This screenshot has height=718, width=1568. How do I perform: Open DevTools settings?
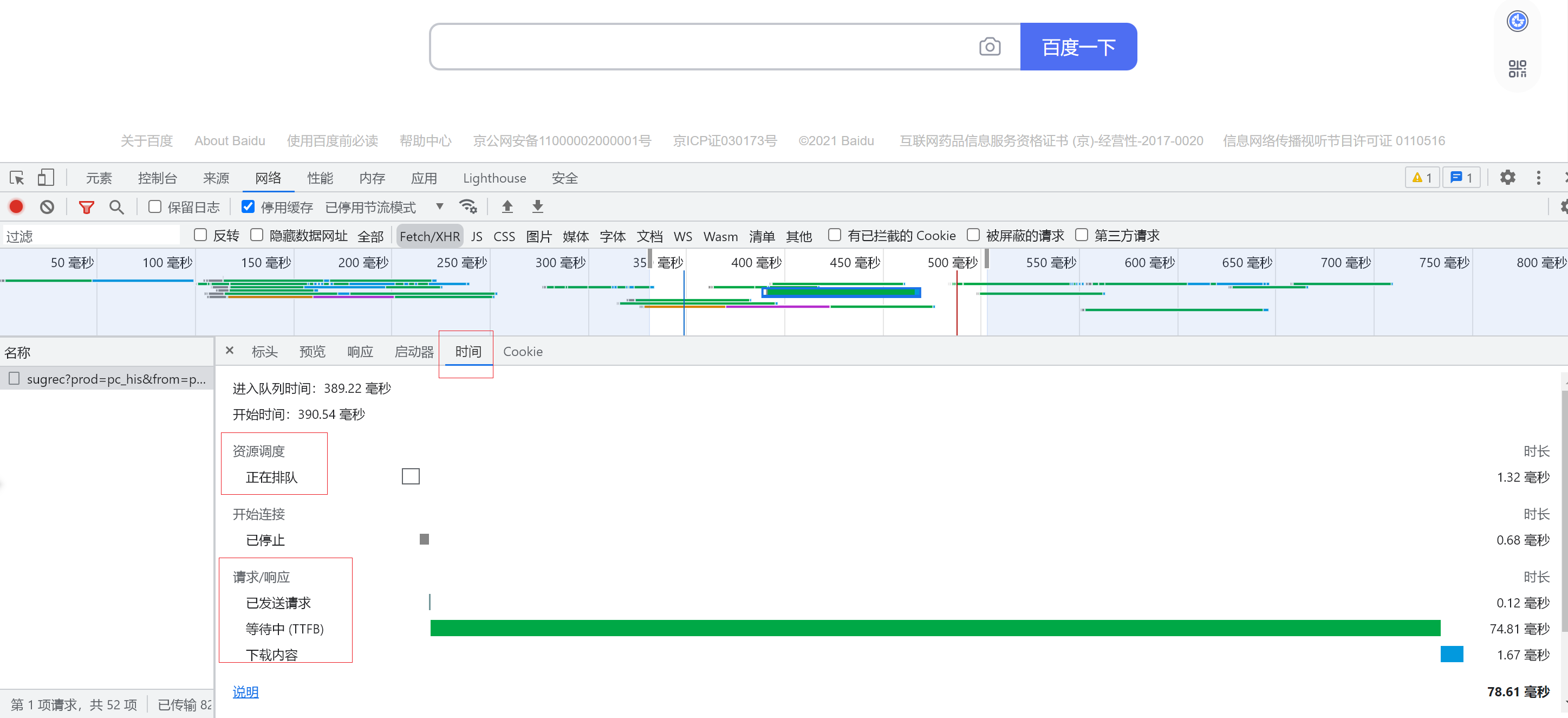1508,177
